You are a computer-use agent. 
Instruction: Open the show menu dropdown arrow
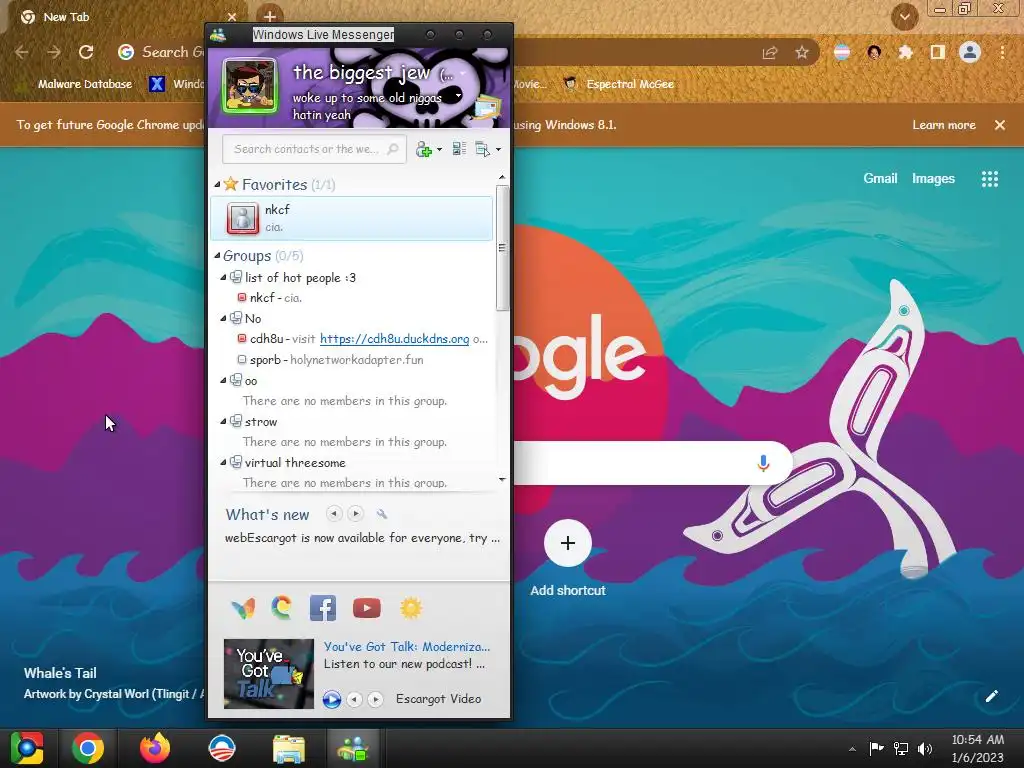498,150
